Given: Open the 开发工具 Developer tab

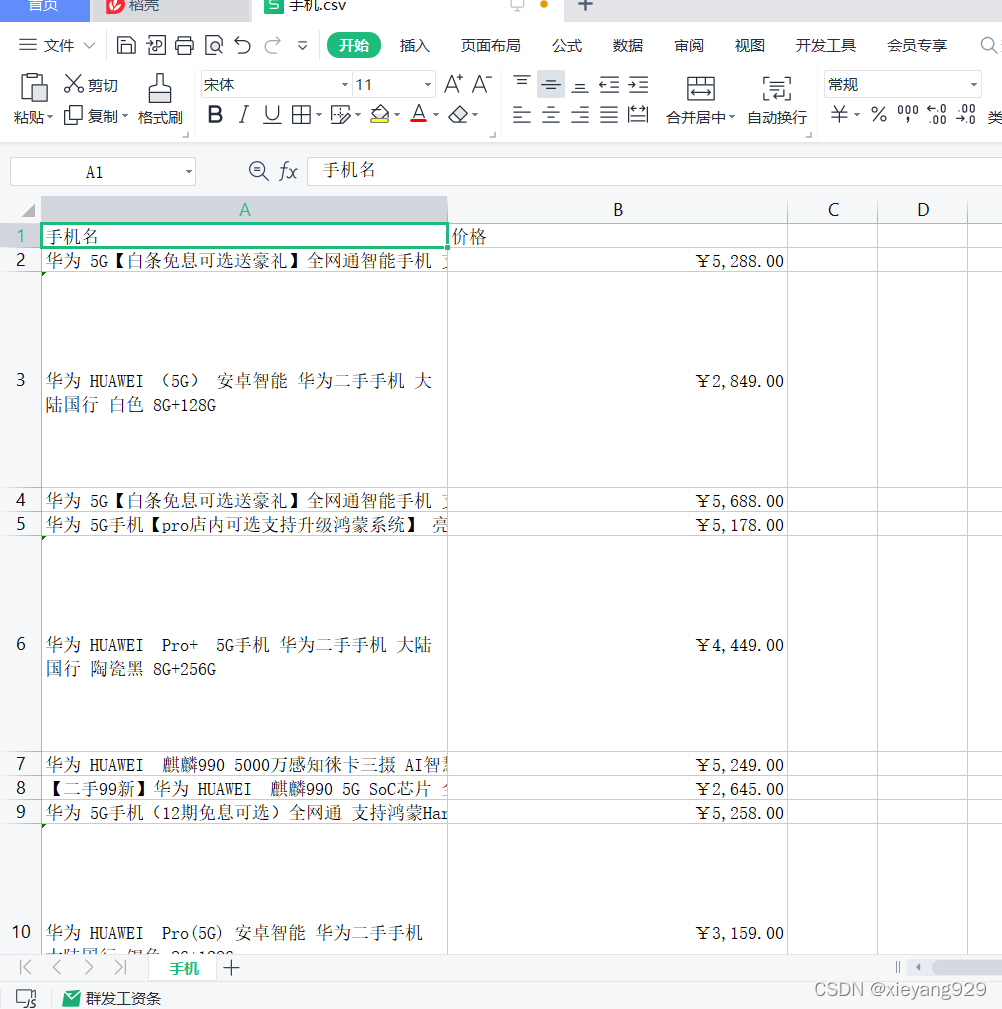Looking at the screenshot, I should click(x=826, y=46).
